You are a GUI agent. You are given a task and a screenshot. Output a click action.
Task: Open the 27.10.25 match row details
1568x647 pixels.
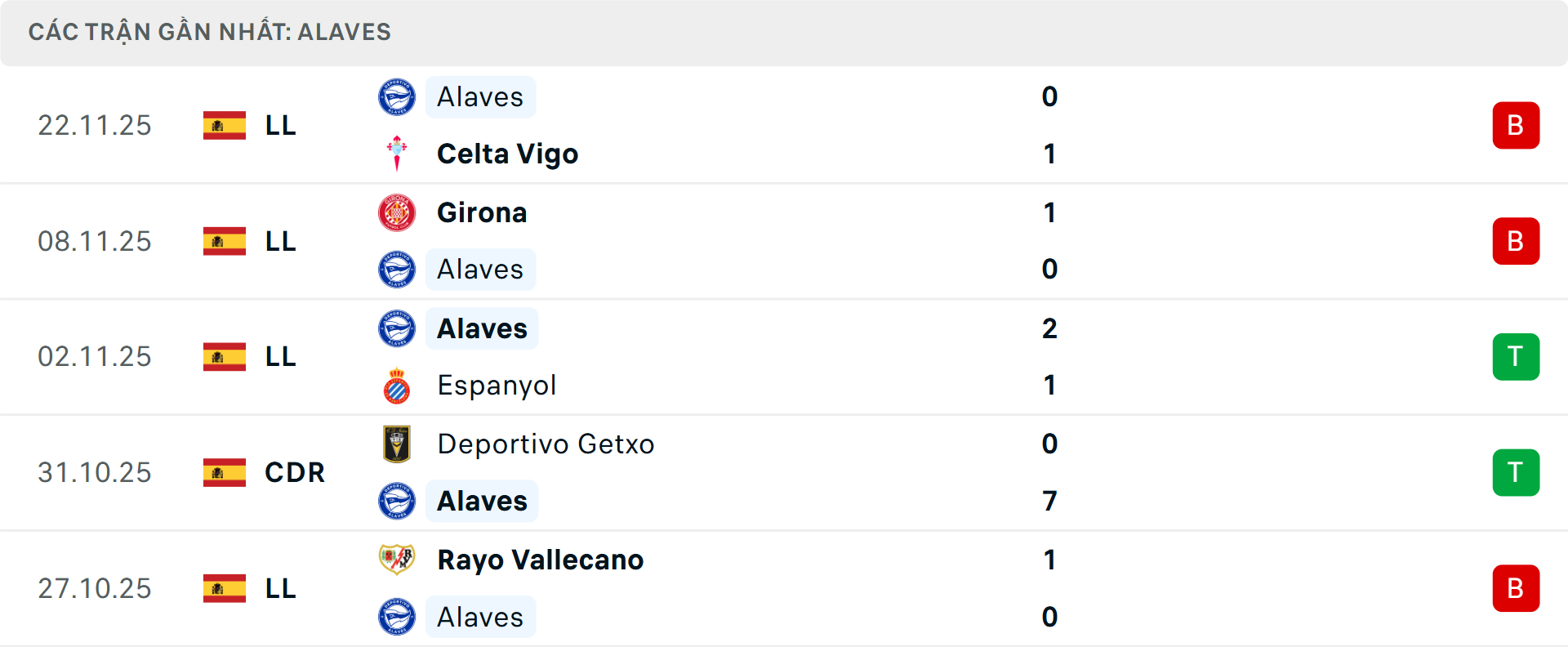coord(784,588)
